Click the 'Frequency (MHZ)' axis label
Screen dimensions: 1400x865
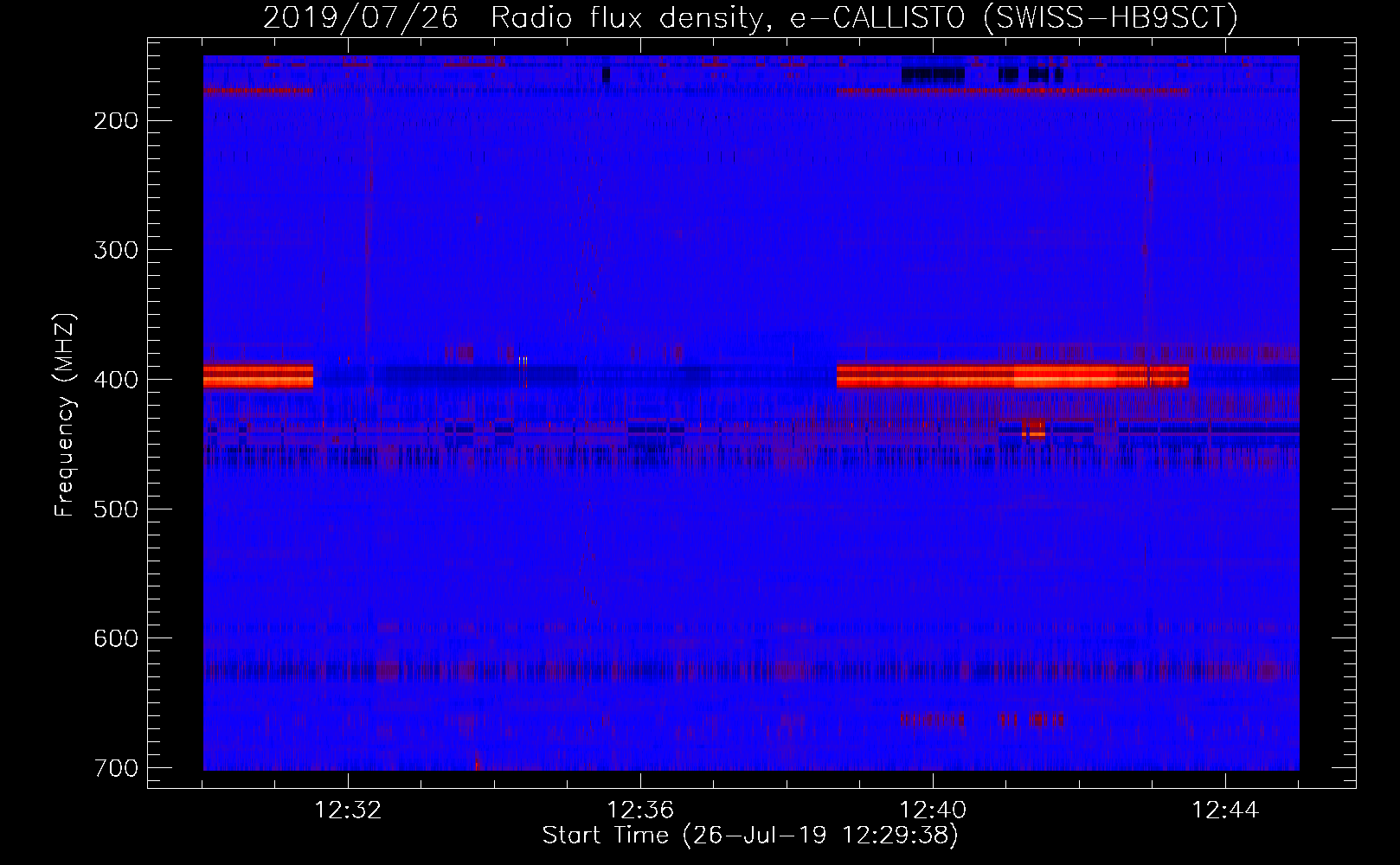click(x=64, y=415)
